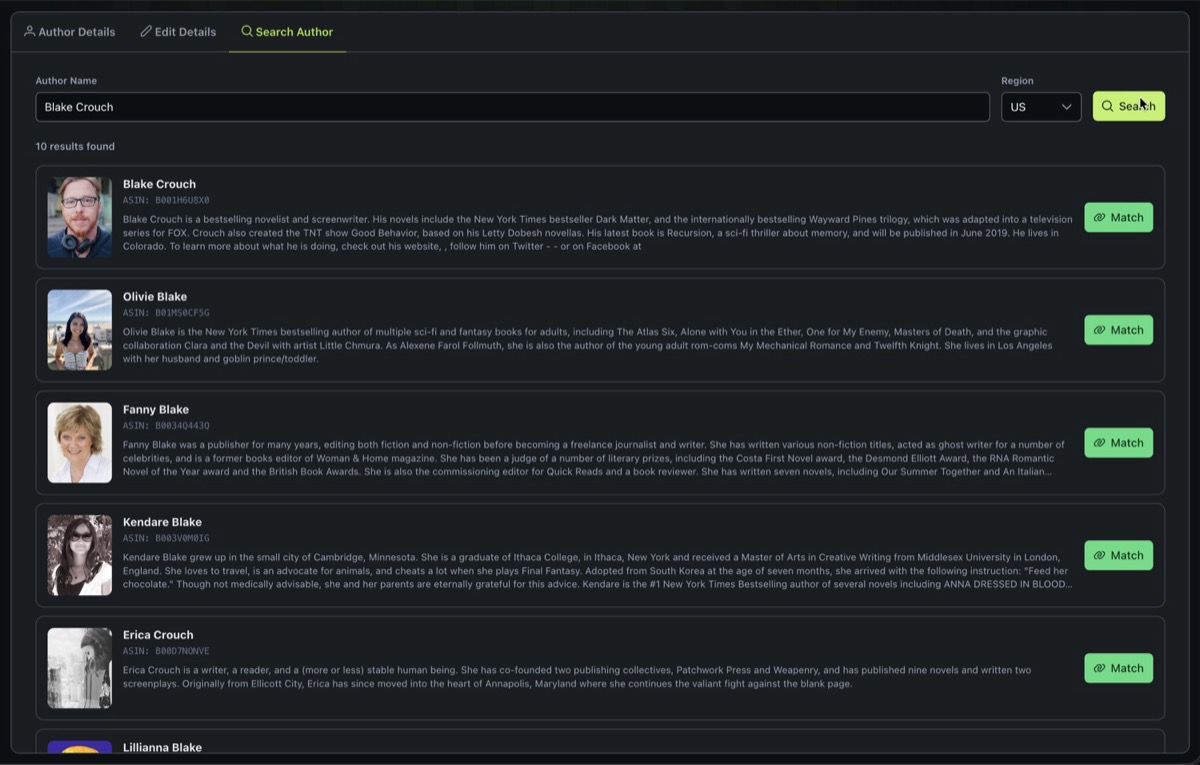Screen dimensions: 1200x765
Task: Click Olivie Blake's profile photo
Action: [80, 330]
